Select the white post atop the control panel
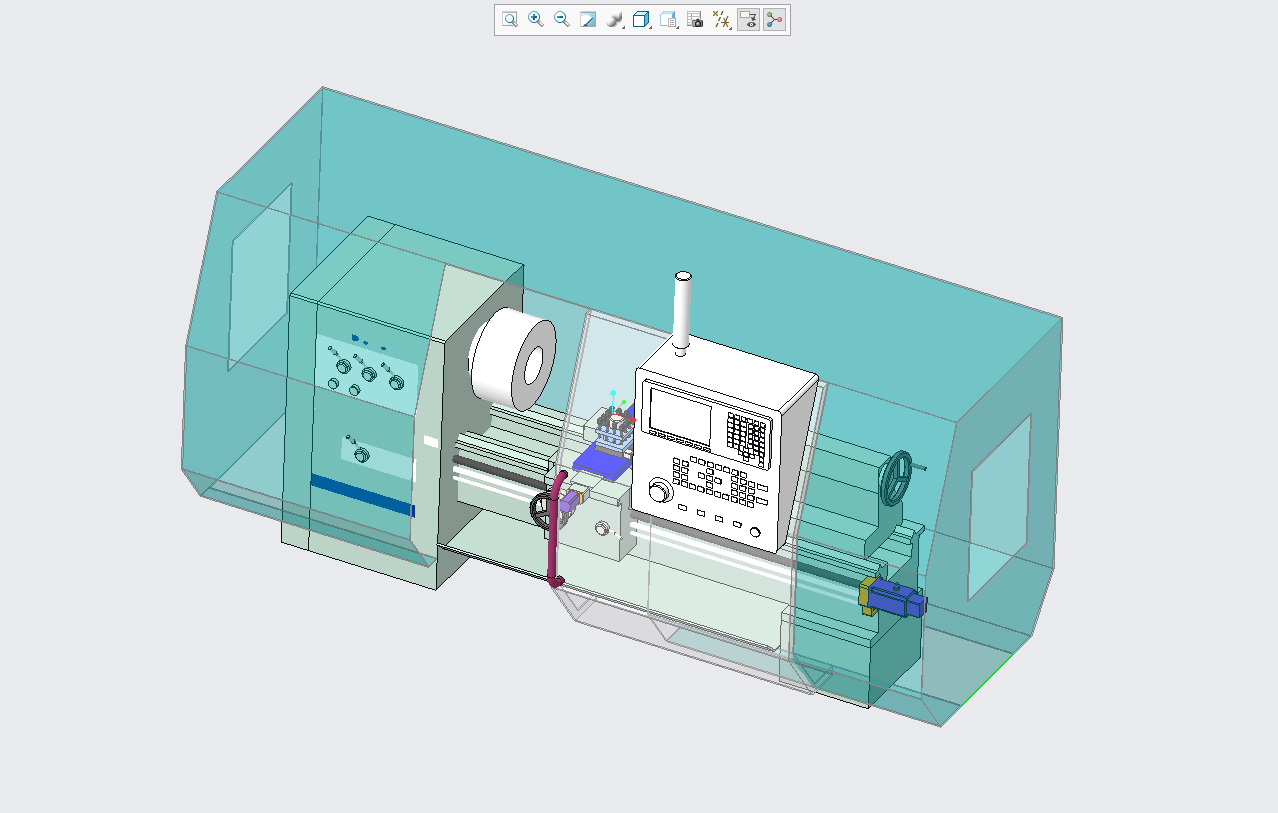 (x=684, y=311)
